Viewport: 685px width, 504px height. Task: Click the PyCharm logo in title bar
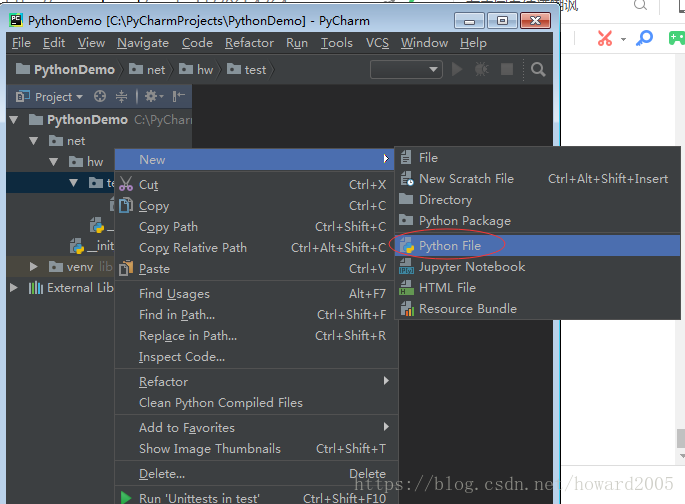(x=16, y=20)
